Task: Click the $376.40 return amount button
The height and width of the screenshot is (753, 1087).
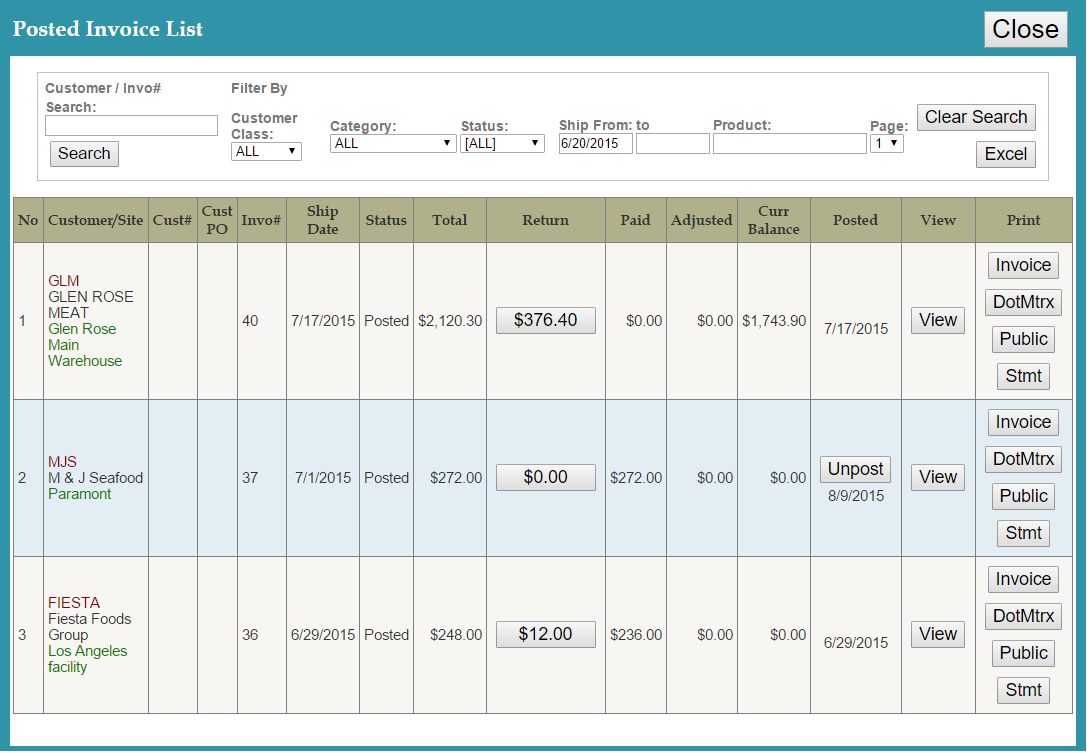Action: [x=545, y=320]
